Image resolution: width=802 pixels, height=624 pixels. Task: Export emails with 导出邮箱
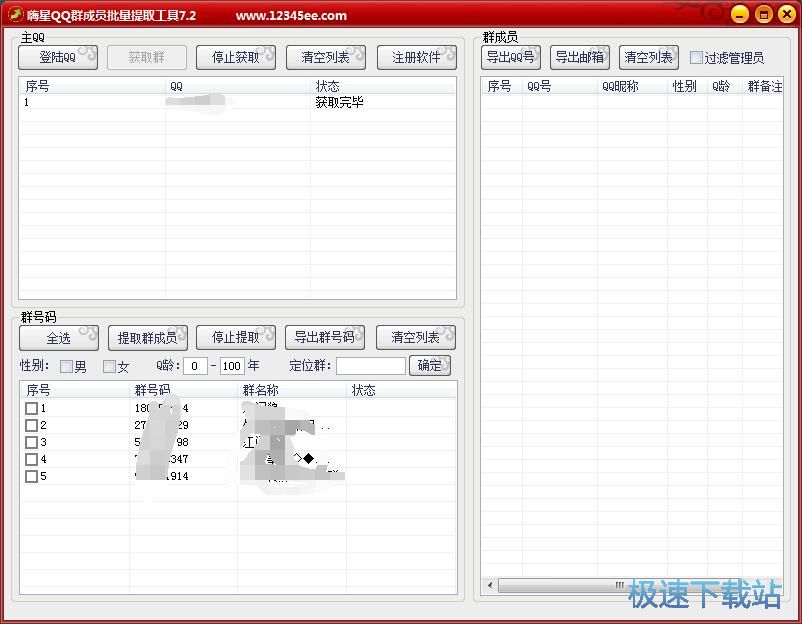580,57
